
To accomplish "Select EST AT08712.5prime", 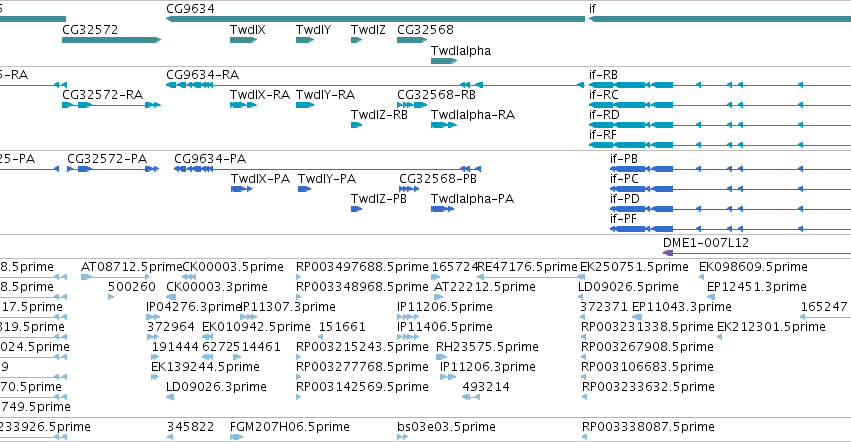I will tap(116, 277).
